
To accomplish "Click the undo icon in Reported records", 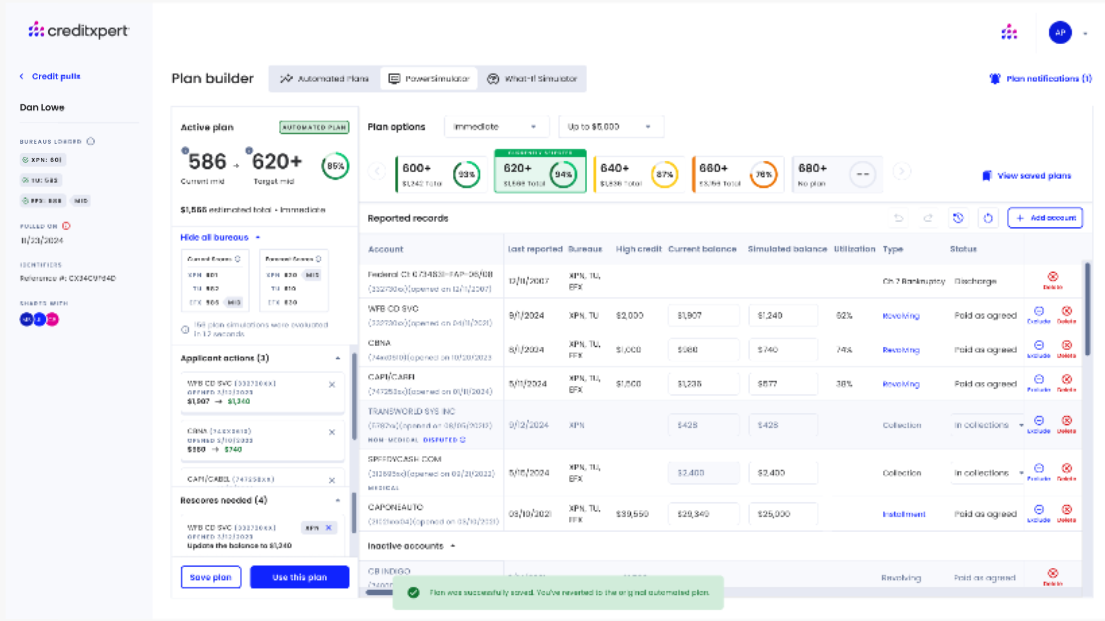I will coord(899,218).
